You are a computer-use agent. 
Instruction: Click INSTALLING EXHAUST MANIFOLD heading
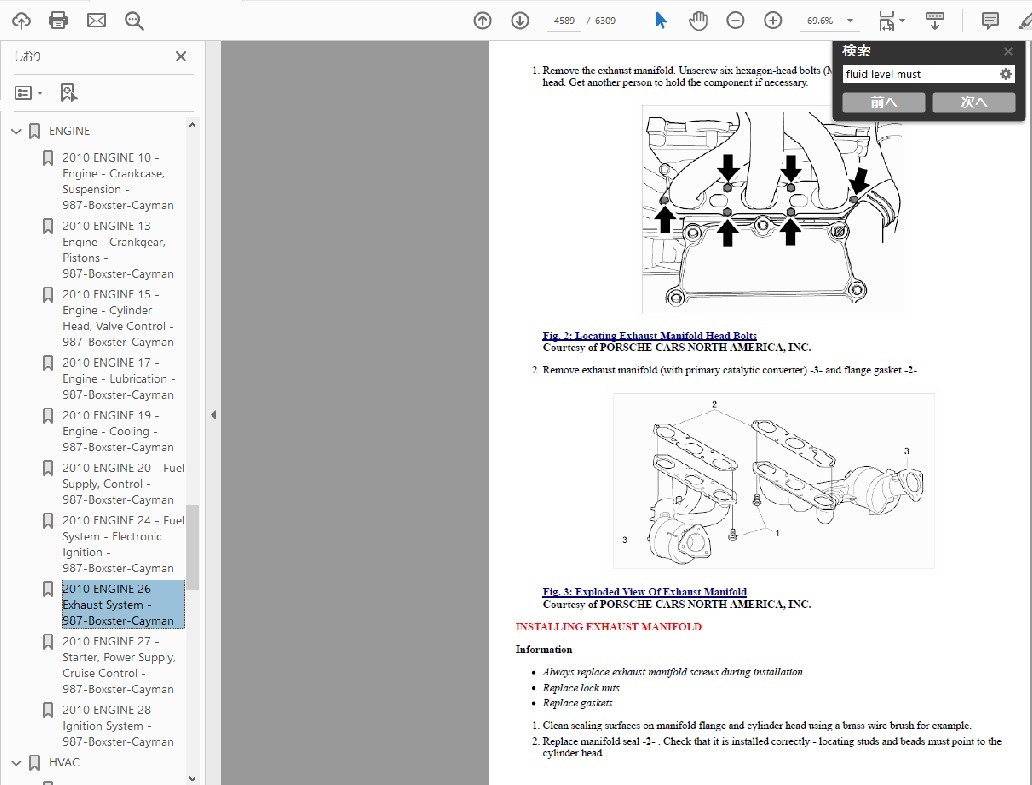(x=609, y=627)
